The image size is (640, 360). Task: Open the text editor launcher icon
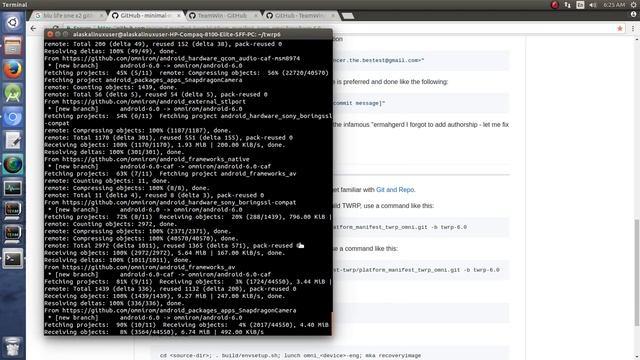tap(13, 141)
